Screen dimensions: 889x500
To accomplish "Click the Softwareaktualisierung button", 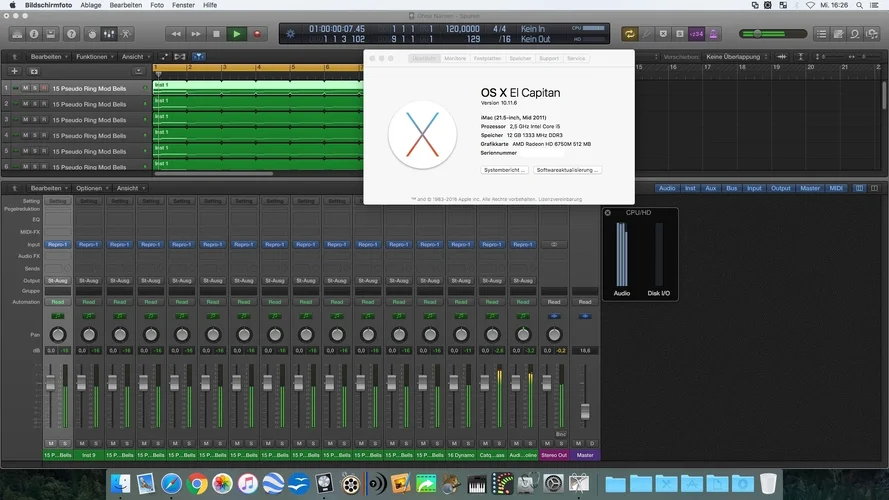I will 567,170.
